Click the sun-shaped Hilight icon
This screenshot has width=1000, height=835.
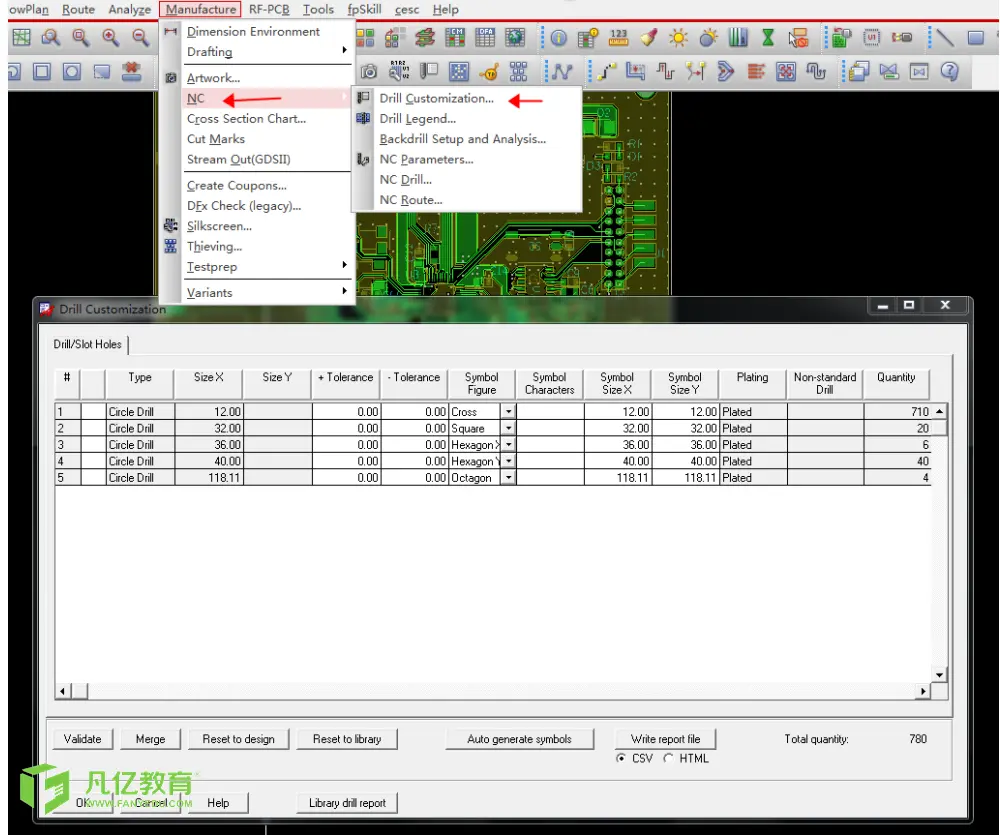pos(678,38)
